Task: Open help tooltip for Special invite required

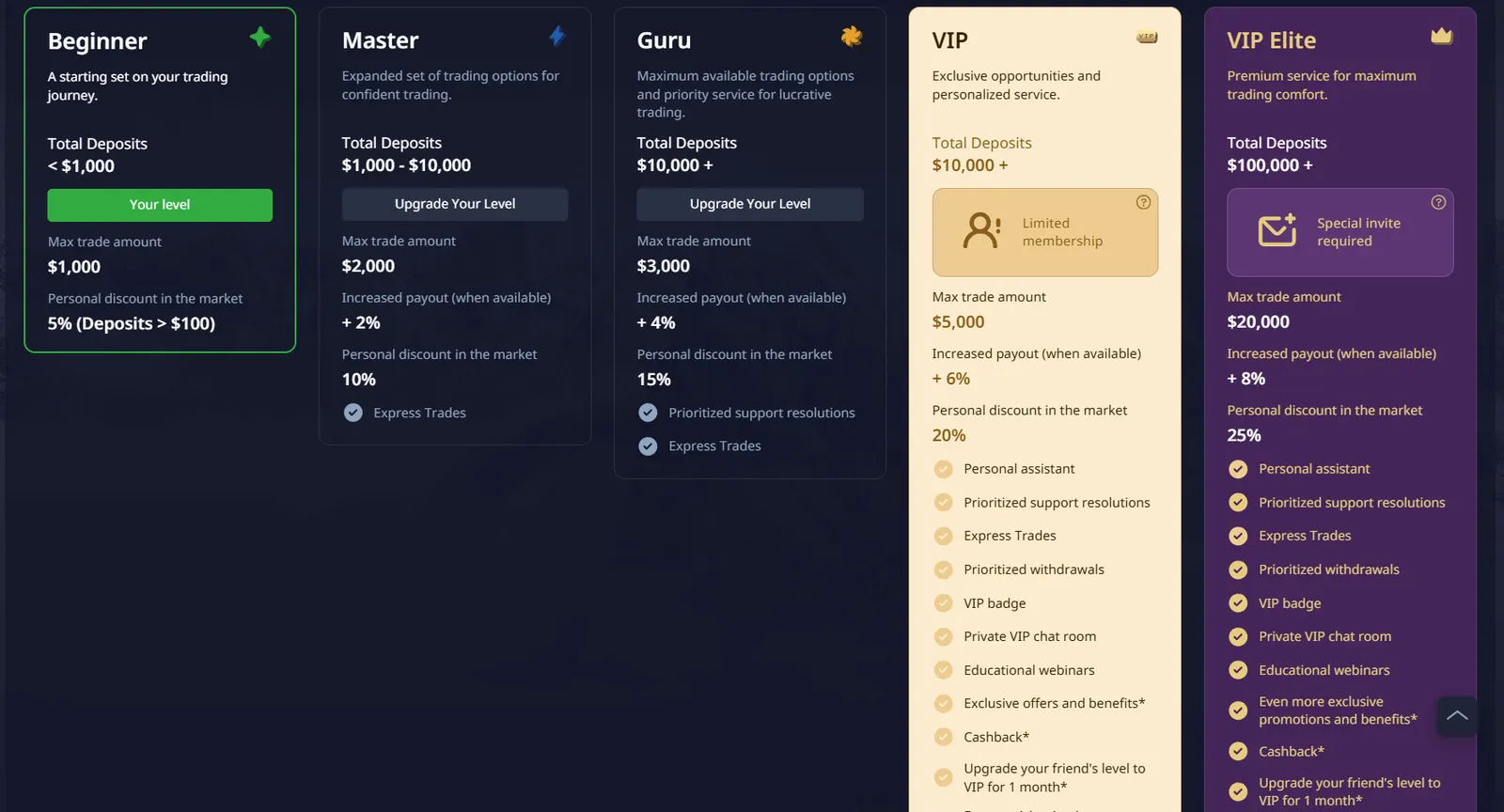Action: coord(1438,202)
